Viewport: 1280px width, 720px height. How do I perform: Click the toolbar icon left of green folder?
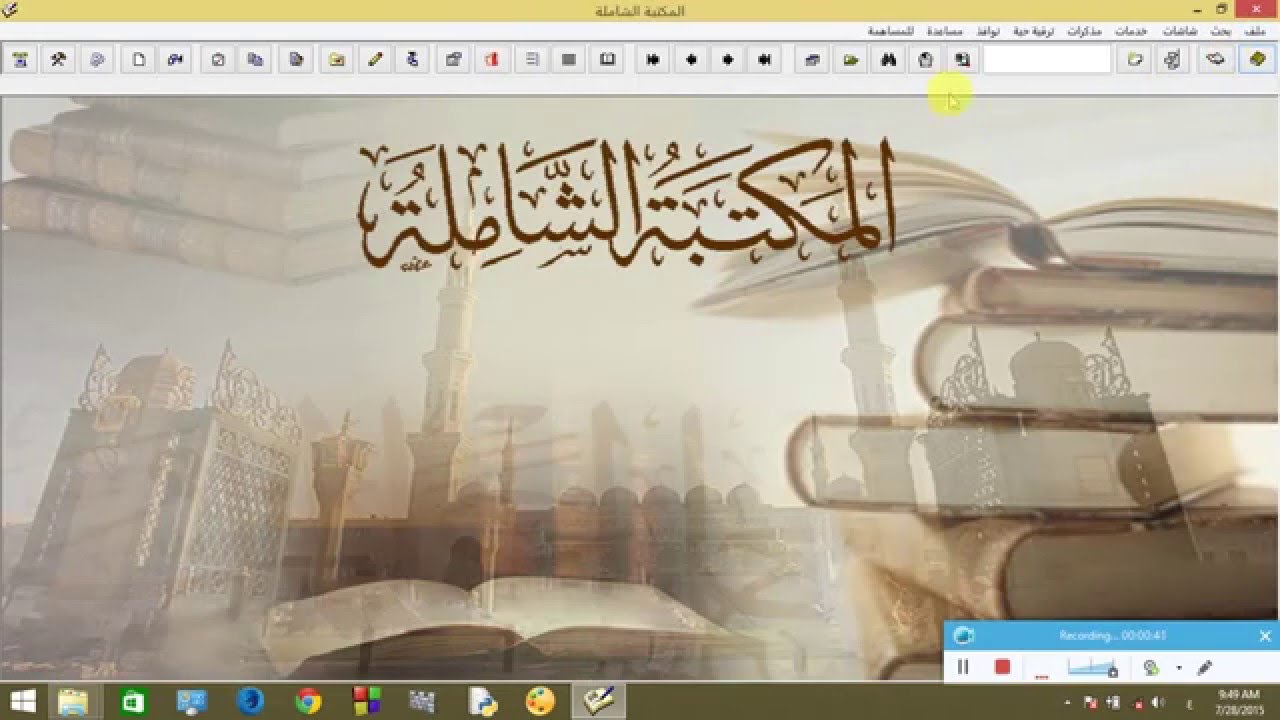(x=813, y=60)
